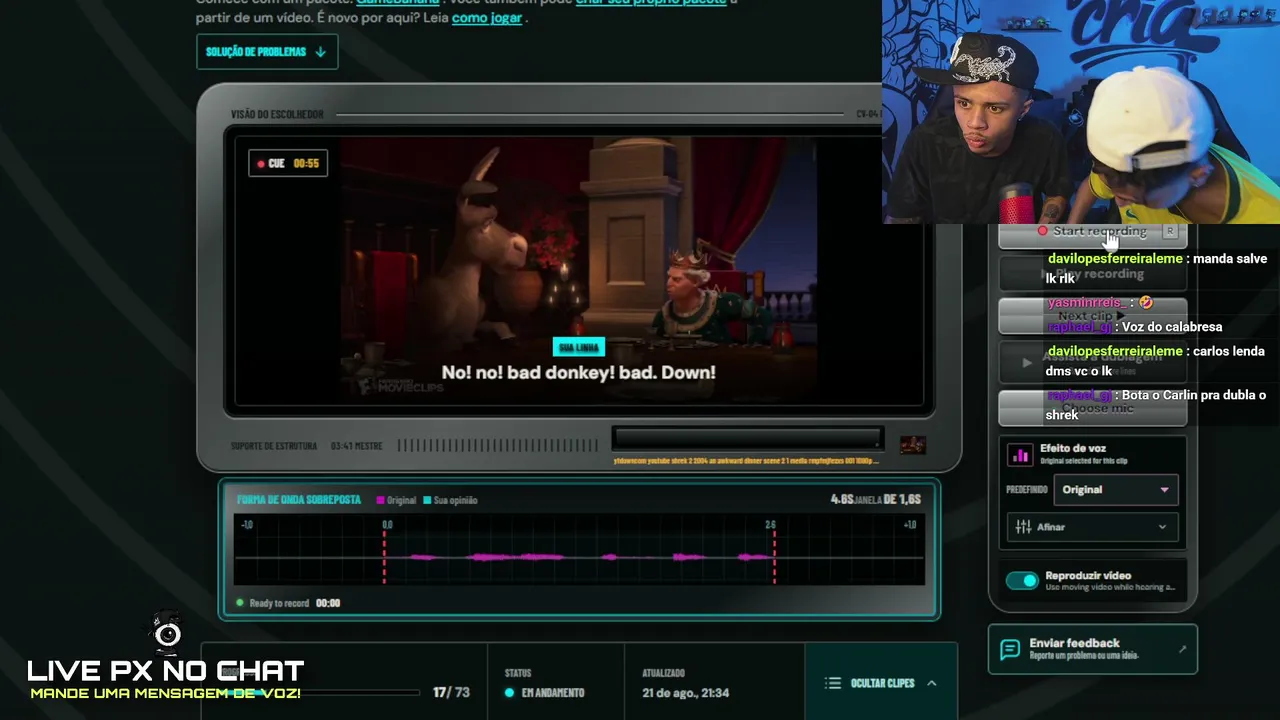Viewport: 1280px width, 720px height.
Task: Click the Start recording button
Action: [1092, 234]
